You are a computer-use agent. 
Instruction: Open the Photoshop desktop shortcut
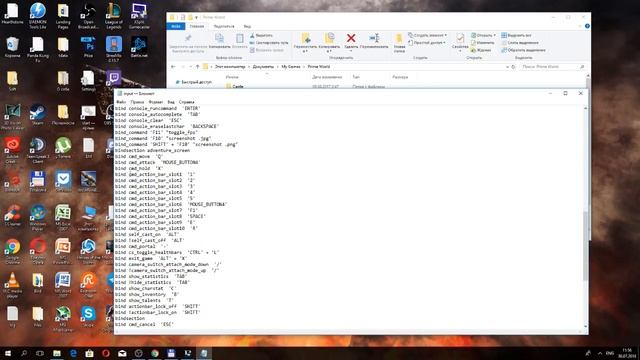88,47
